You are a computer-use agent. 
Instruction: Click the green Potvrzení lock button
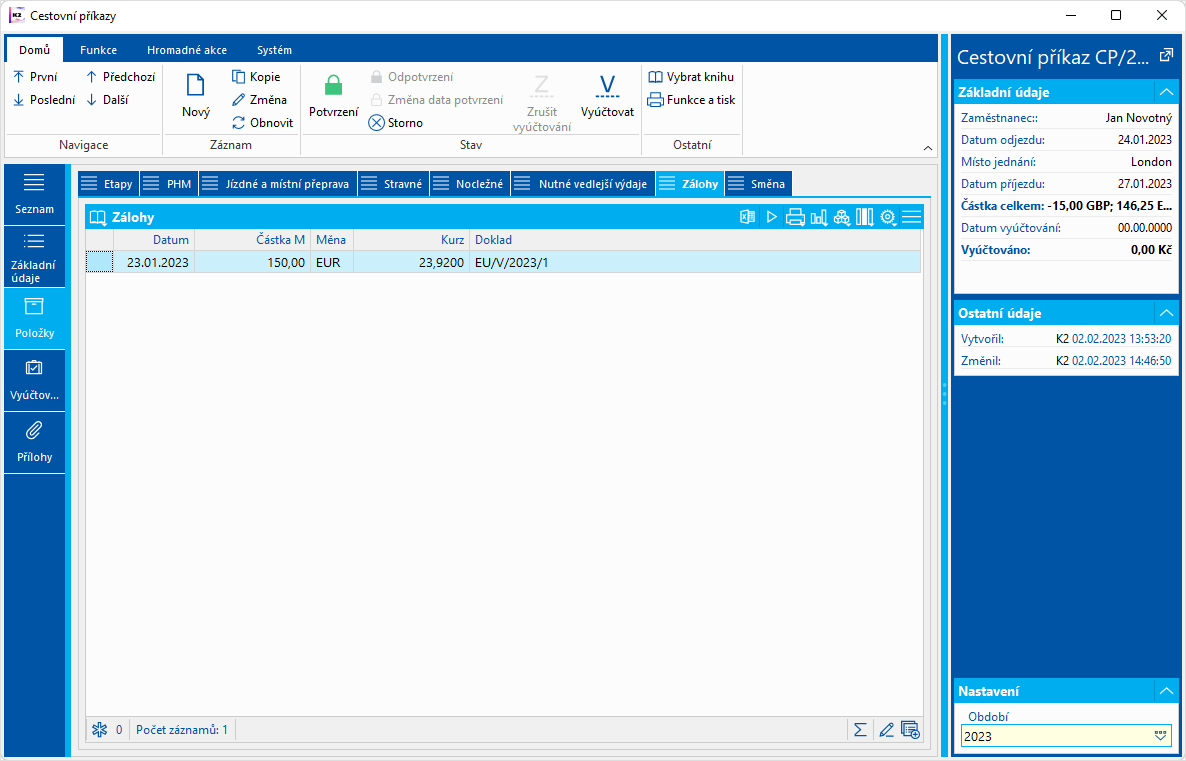(x=334, y=96)
